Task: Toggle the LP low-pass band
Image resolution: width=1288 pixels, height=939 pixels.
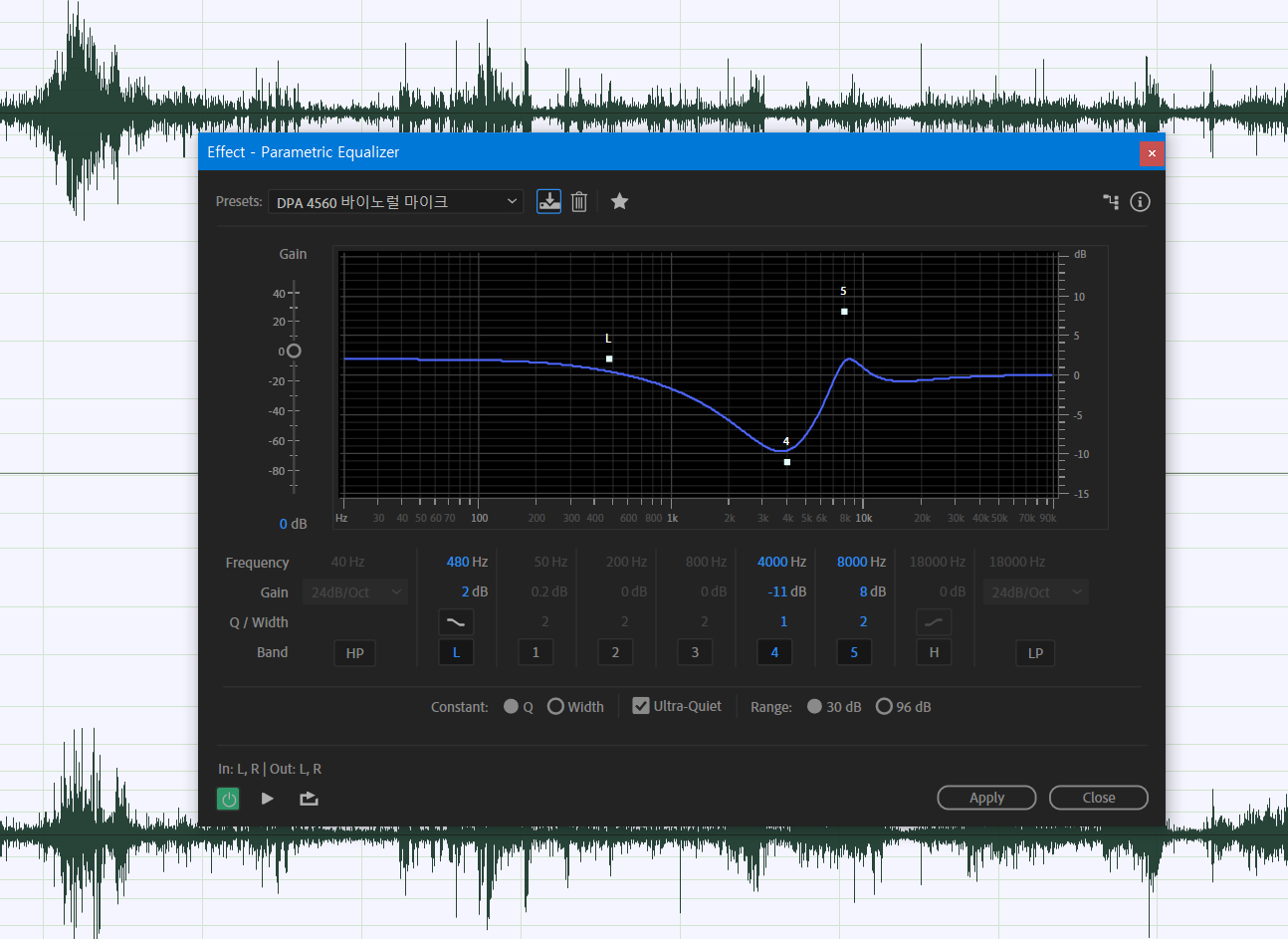Action: [x=1035, y=653]
